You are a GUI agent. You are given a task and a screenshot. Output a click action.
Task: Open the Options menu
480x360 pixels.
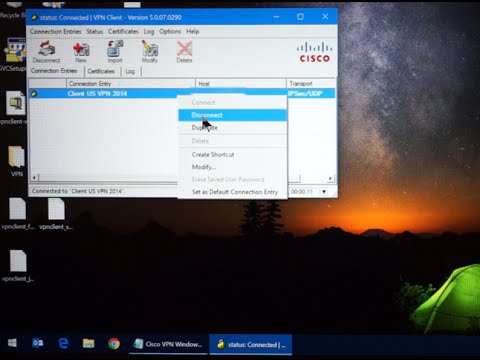pos(170,31)
